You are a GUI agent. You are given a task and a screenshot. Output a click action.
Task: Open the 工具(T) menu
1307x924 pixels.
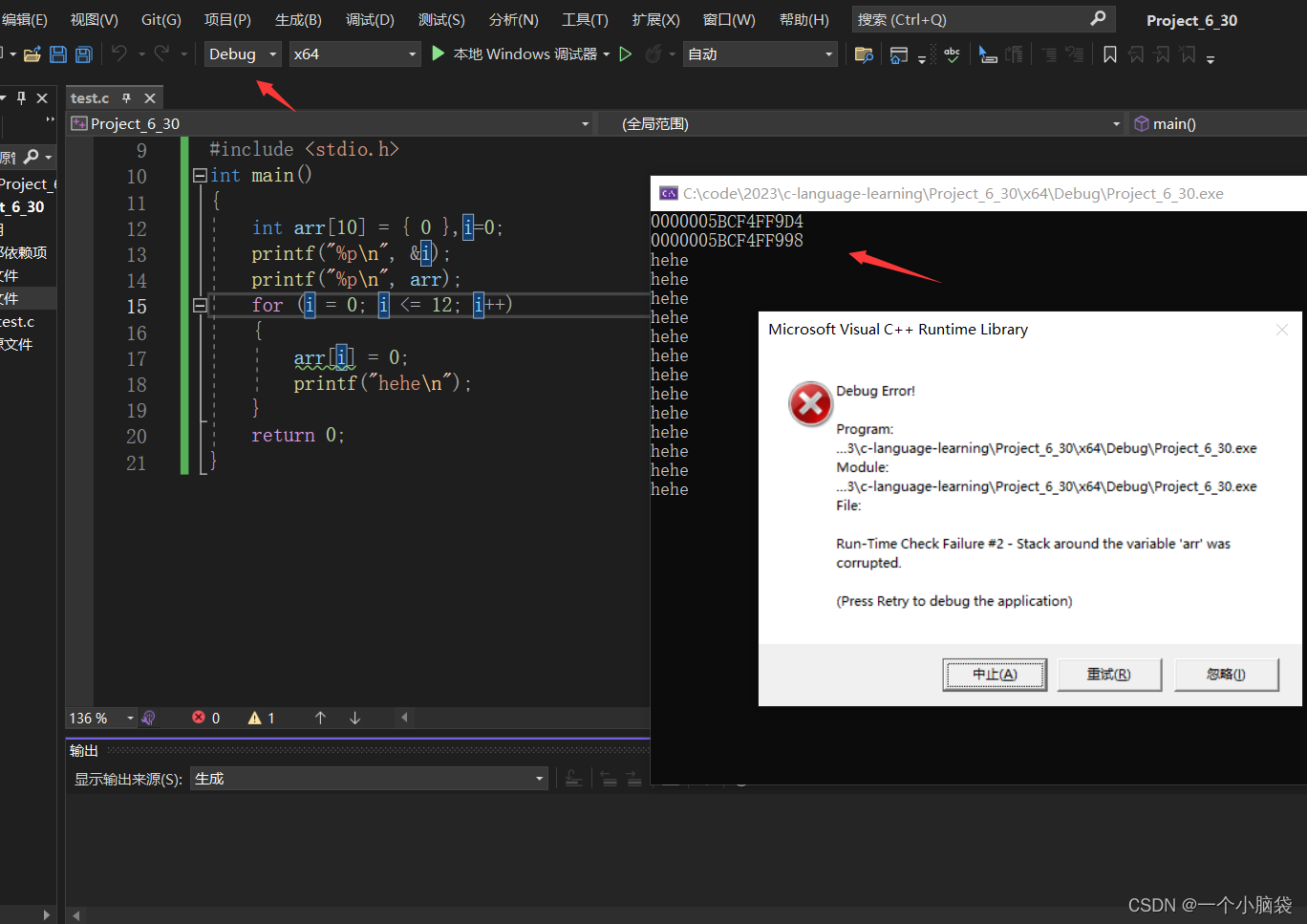pos(585,19)
